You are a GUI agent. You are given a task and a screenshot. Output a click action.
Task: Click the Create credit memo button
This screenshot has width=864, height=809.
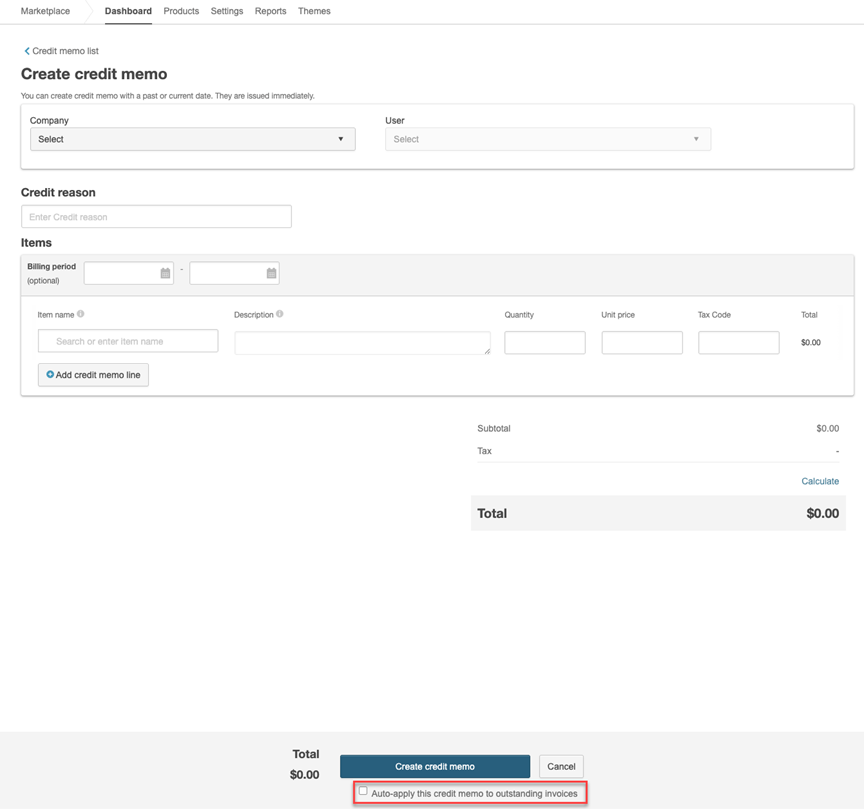435,767
